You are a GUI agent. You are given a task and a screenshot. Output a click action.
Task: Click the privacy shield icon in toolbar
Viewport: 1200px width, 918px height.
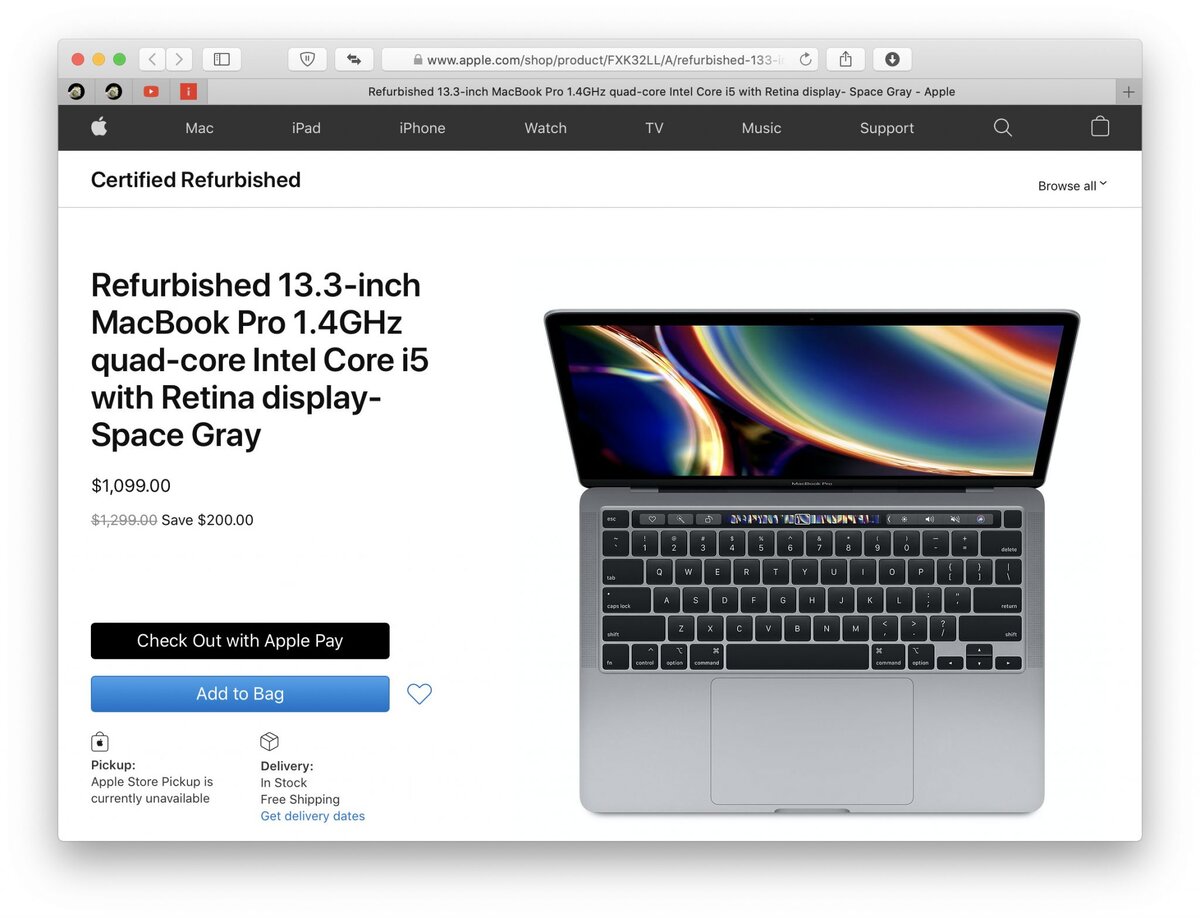pyautogui.click(x=307, y=59)
